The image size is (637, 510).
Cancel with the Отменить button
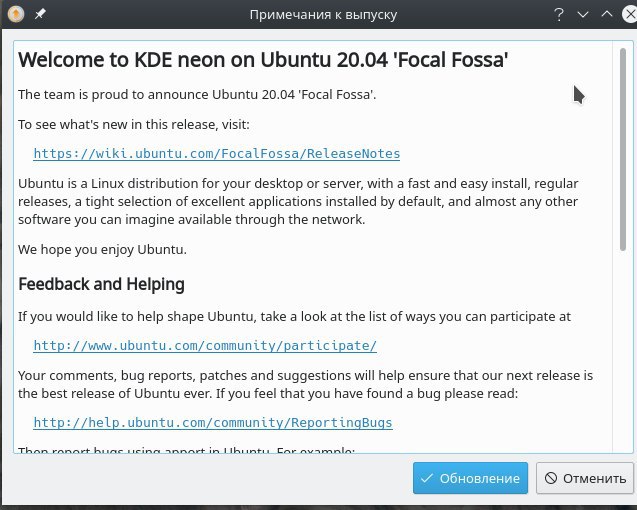pyautogui.click(x=585, y=478)
